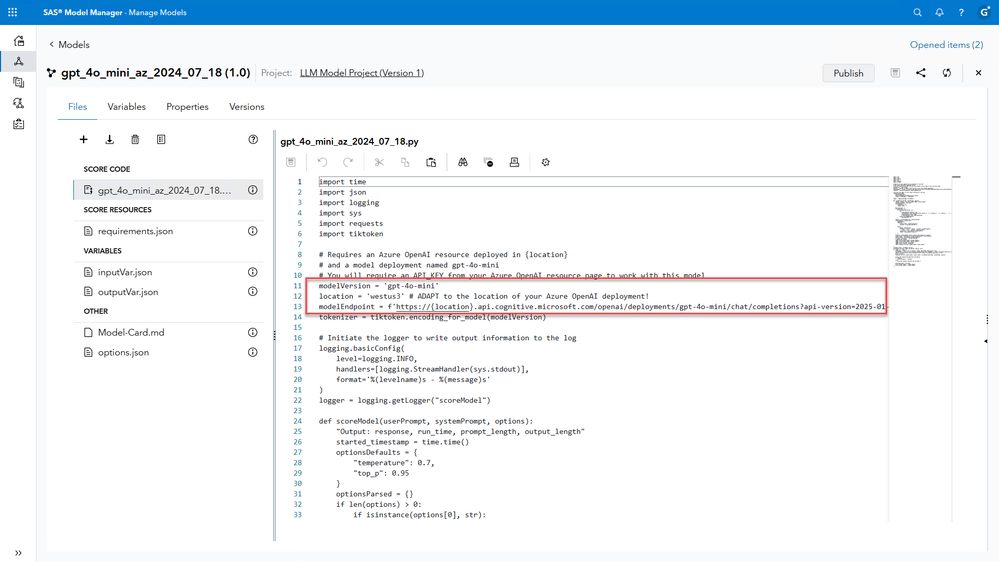Undo the last editor change
999x562 pixels.
(x=322, y=162)
